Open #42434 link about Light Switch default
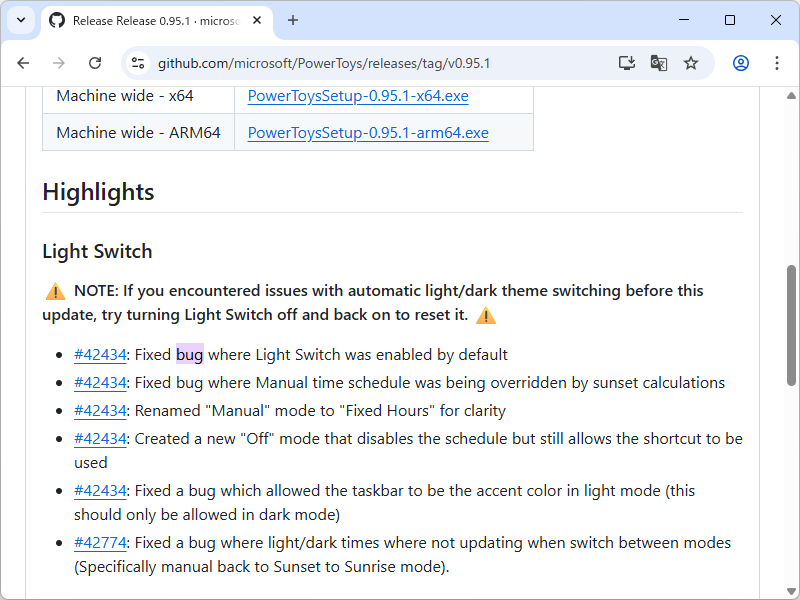The height and width of the screenshot is (600, 800). (100, 354)
